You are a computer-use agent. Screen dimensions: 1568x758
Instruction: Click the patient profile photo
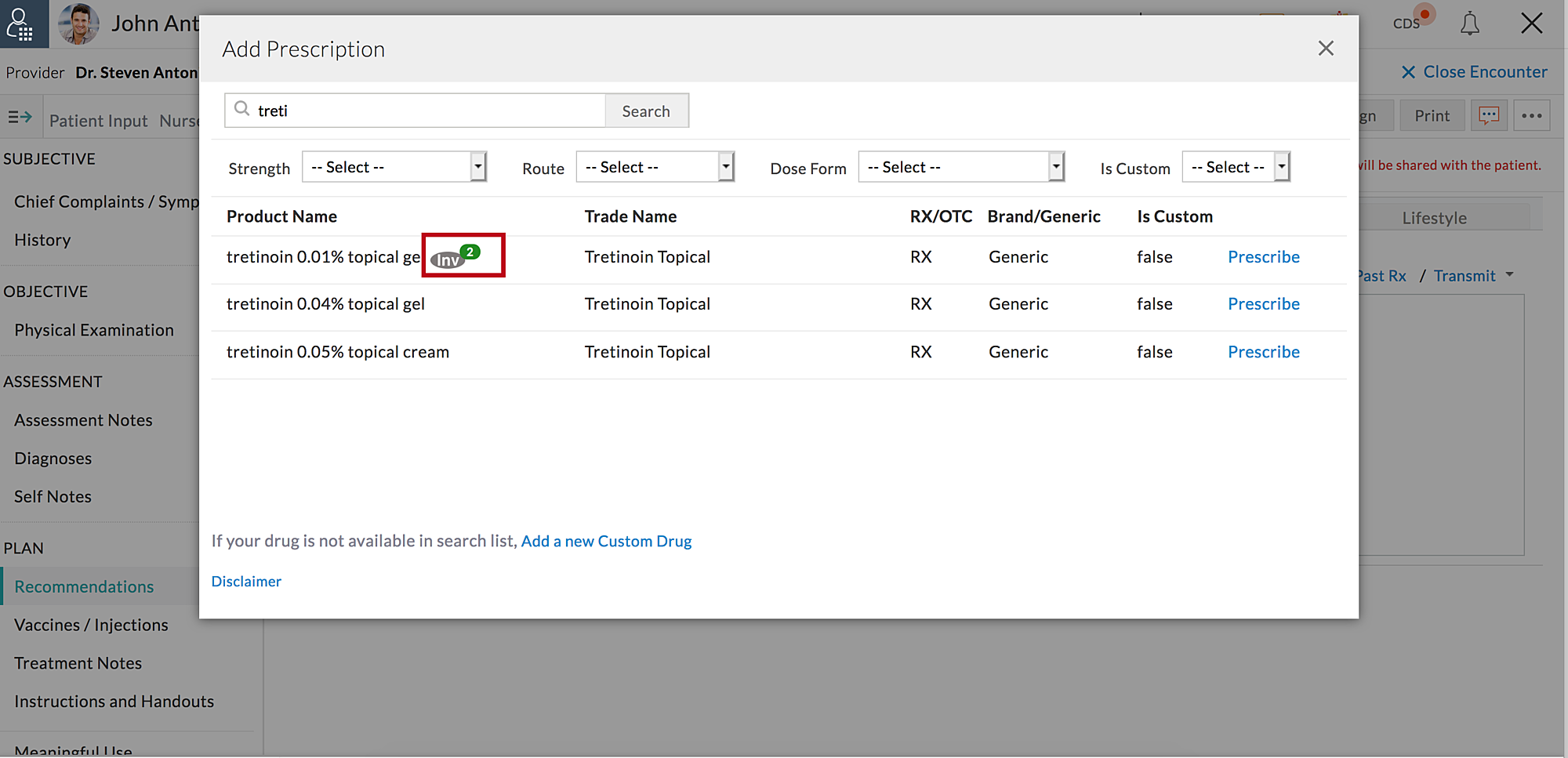78,24
